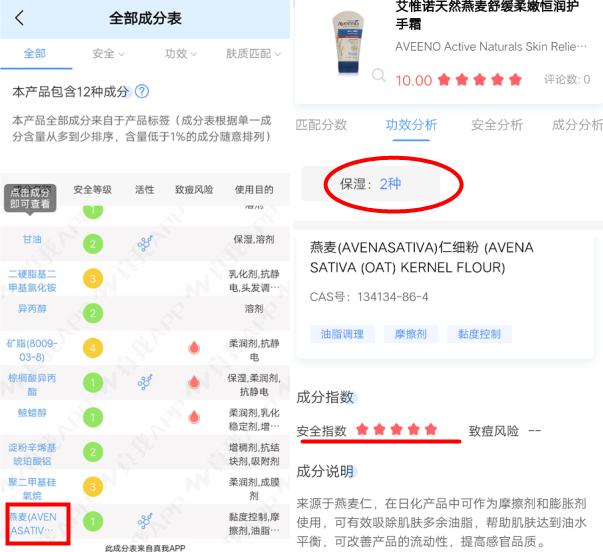This screenshot has width=603, height=552.
Task: Tap the 安全指数 five-star rating
Action: 396,429
